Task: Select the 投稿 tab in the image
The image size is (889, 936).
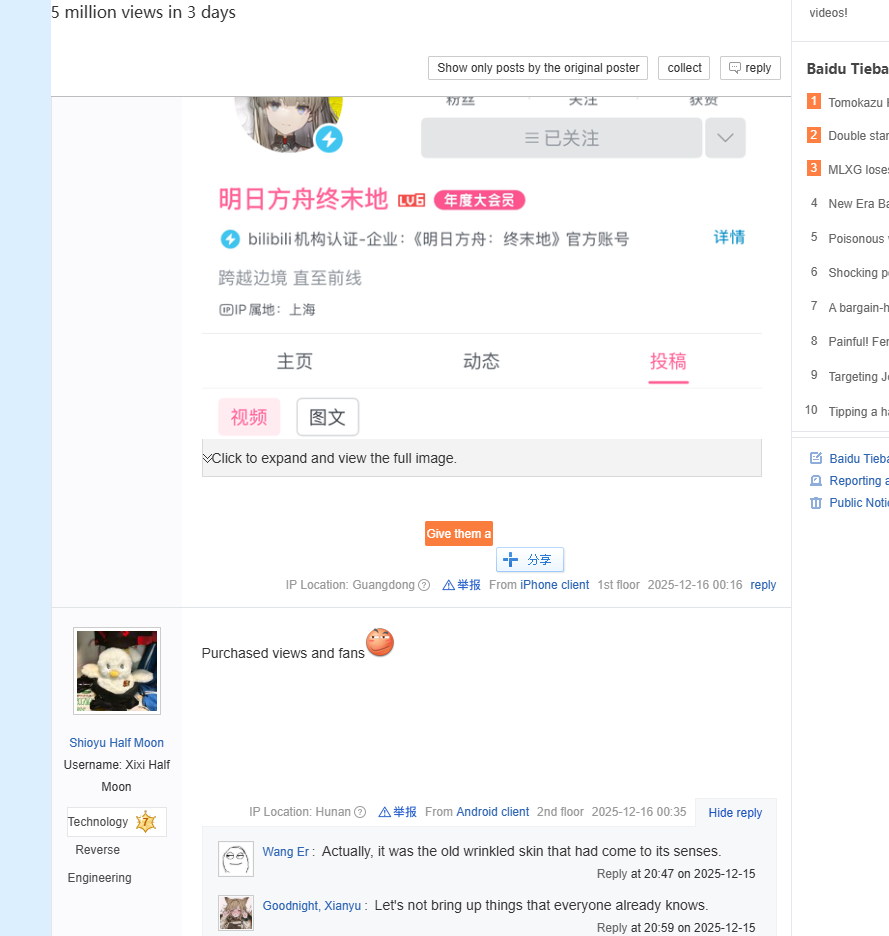Action: tap(668, 362)
